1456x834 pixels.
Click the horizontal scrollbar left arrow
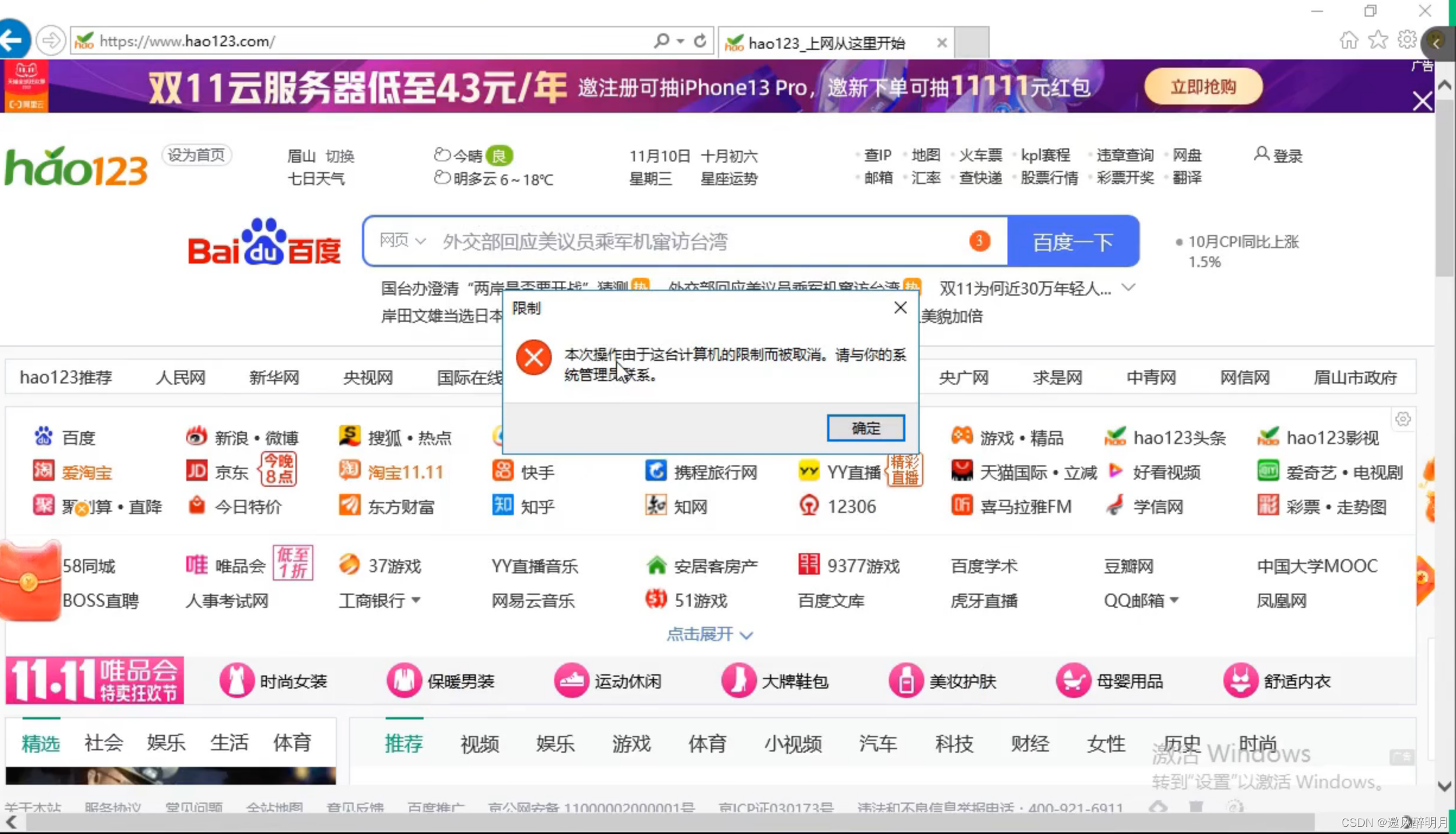point(11,822)
